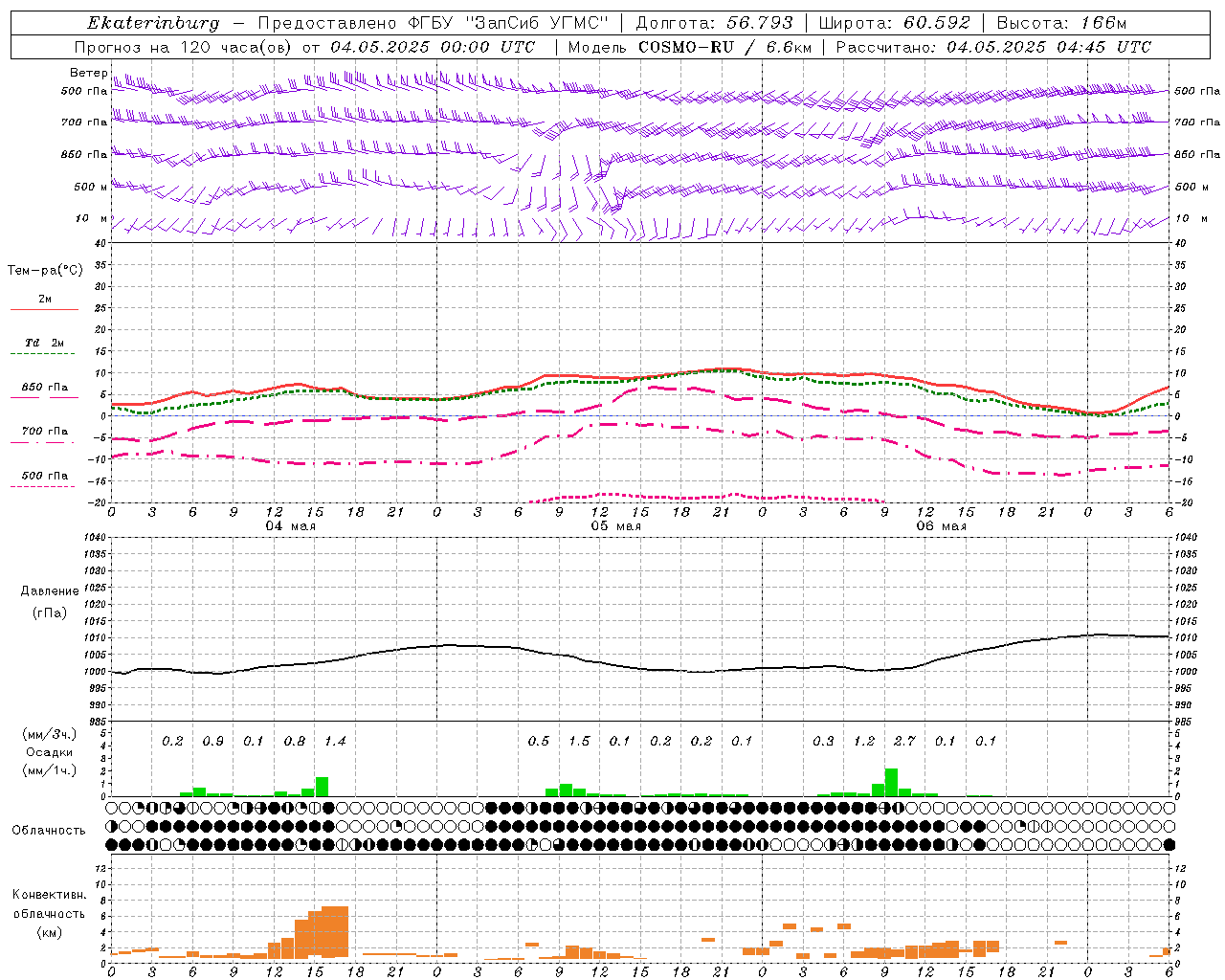Click the "(мм/3ч.)" units label

(50, 734)
